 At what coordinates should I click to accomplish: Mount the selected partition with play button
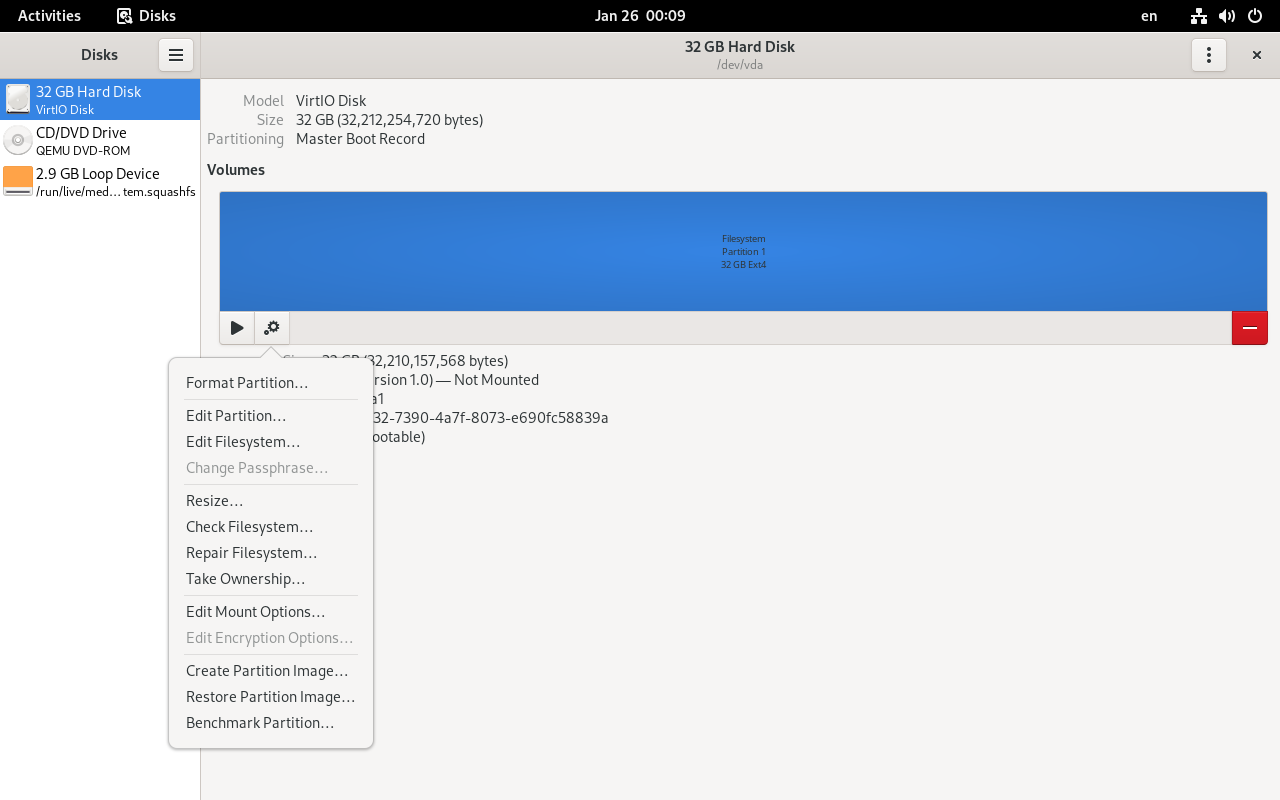237,328
